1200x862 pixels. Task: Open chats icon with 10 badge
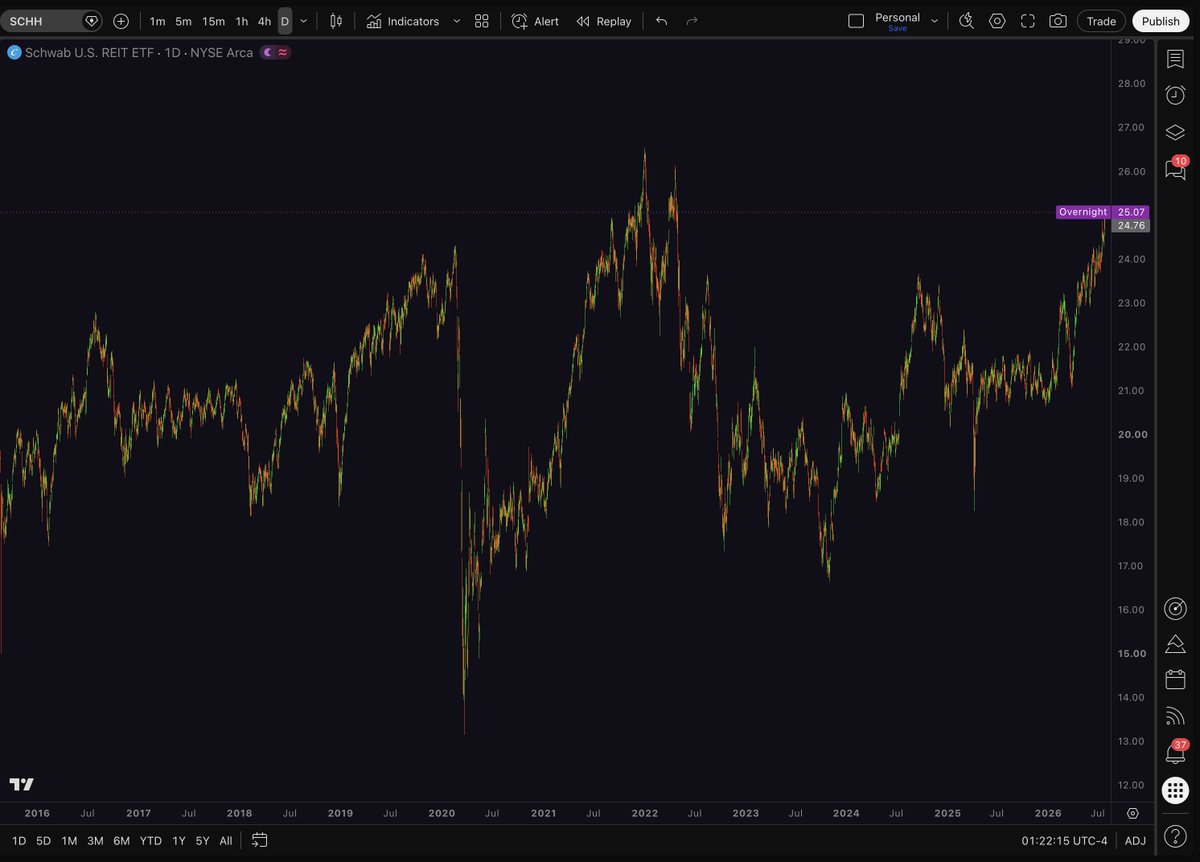tap(1176, 169)
